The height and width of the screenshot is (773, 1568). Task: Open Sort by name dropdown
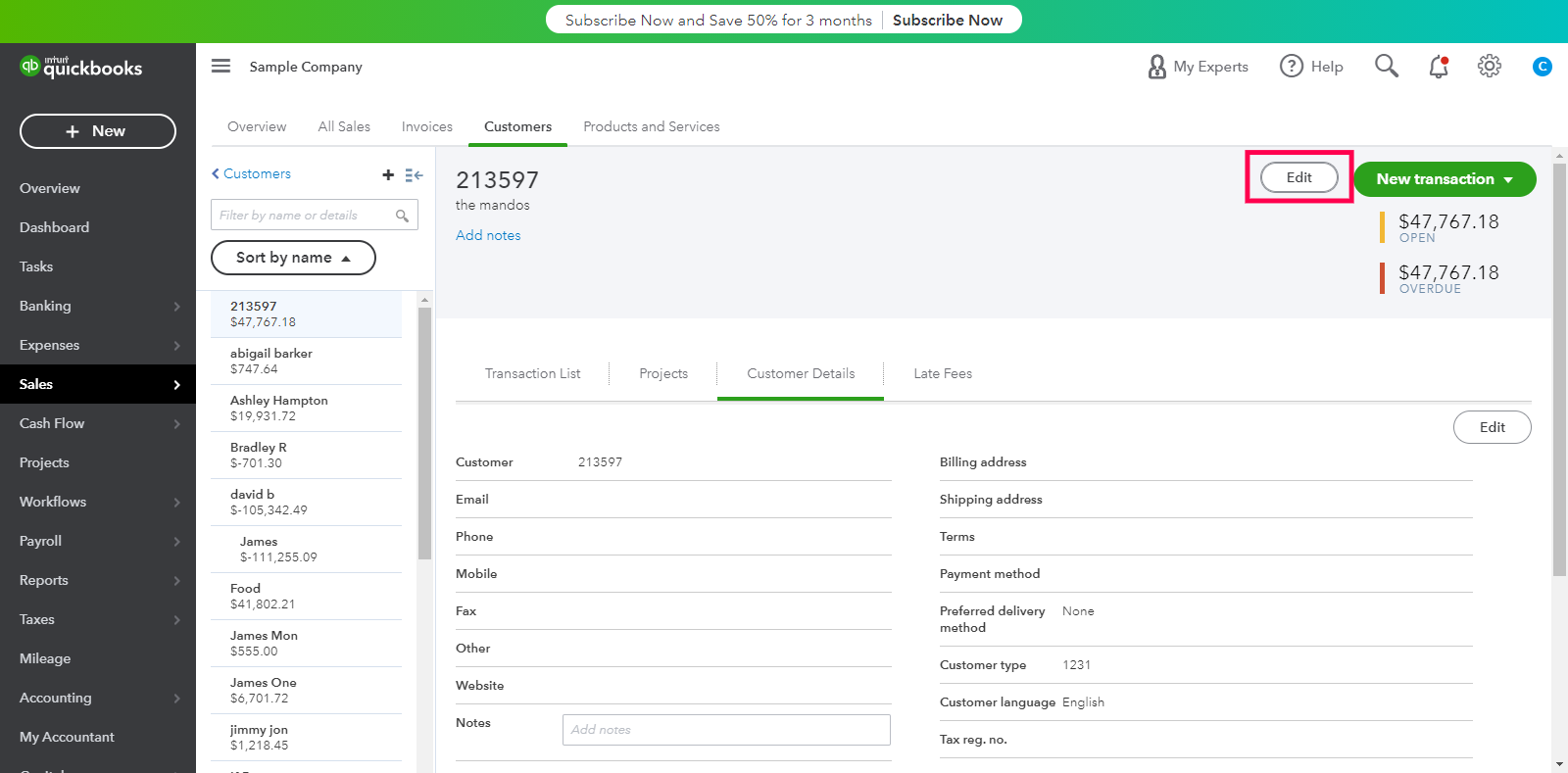click(x=293, y=258)
